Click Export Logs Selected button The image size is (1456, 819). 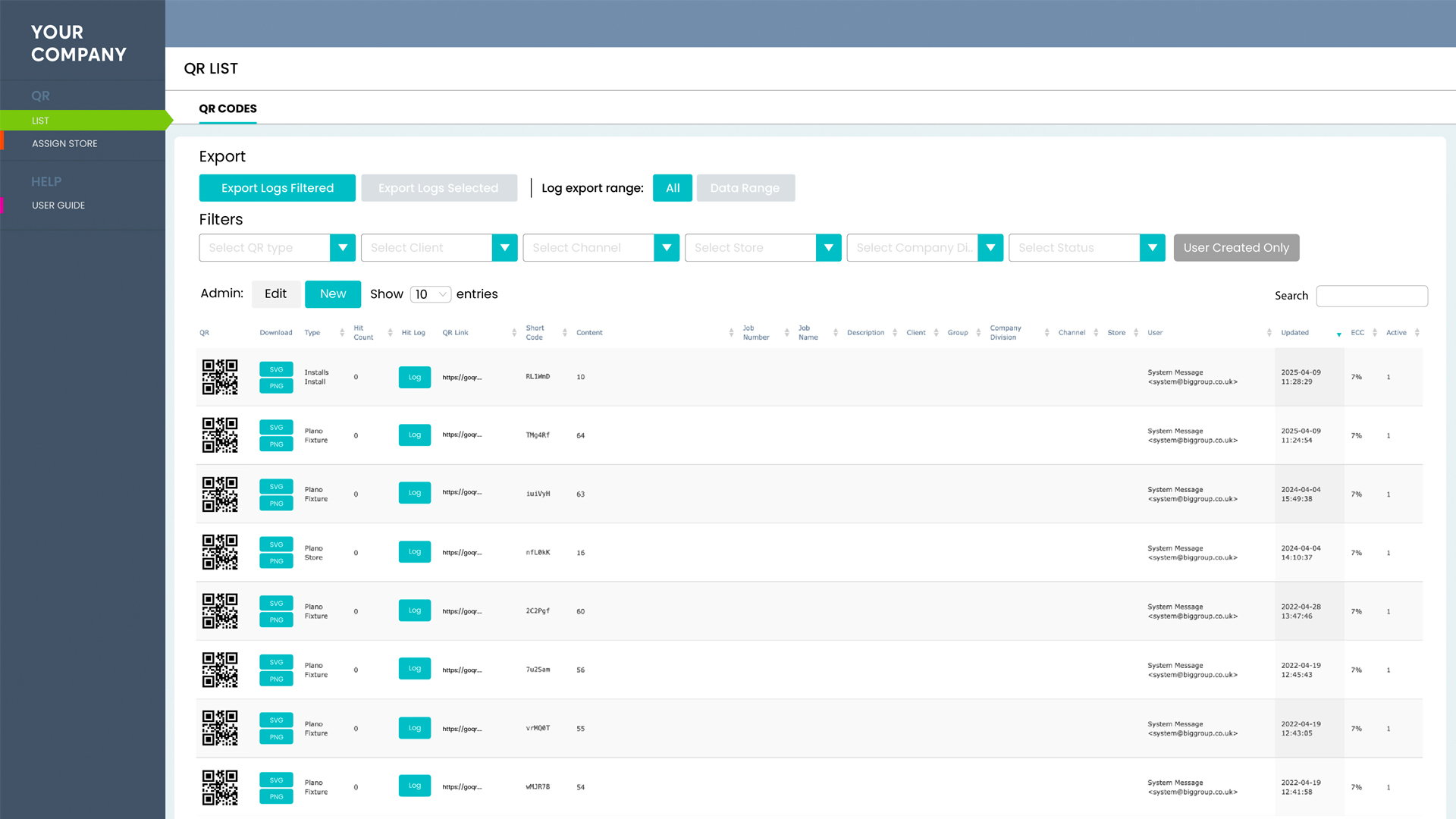click(439, 188)
